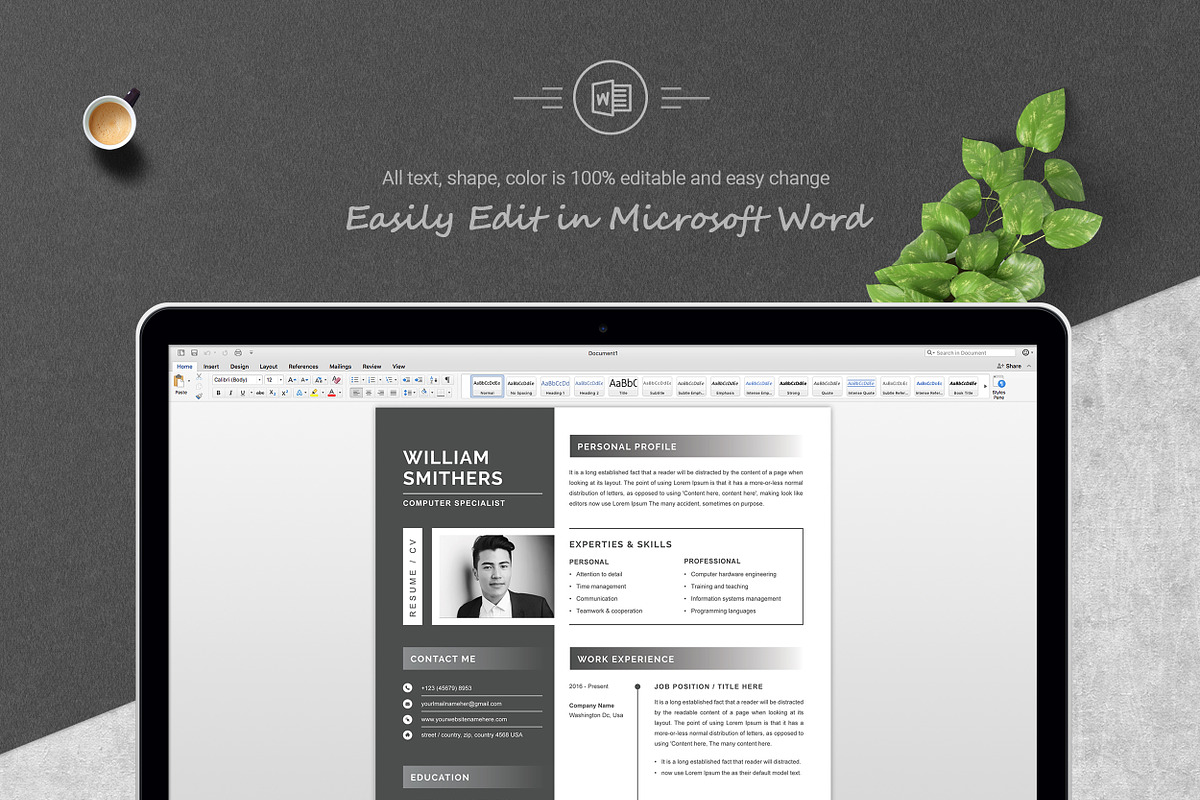Switch to the Insert tab
Image resolution: width=1200 pixels, height=800 pixels.
(211, 367)
